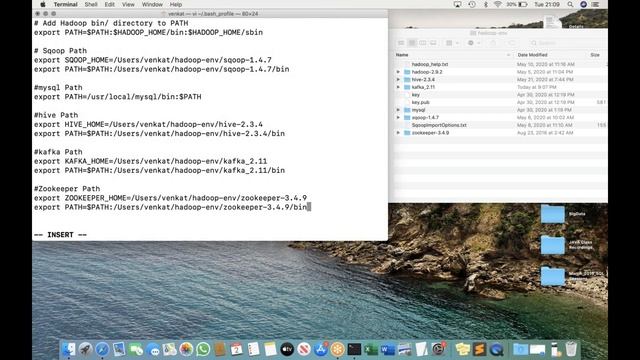Viewport: 640px width, 360px height.
Task: Open the Help menu
Action: click(176, 4)
